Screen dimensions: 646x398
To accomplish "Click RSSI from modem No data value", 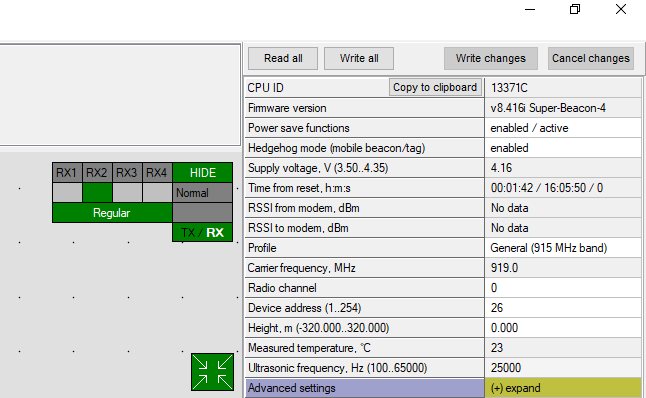I will coord(563,208).
